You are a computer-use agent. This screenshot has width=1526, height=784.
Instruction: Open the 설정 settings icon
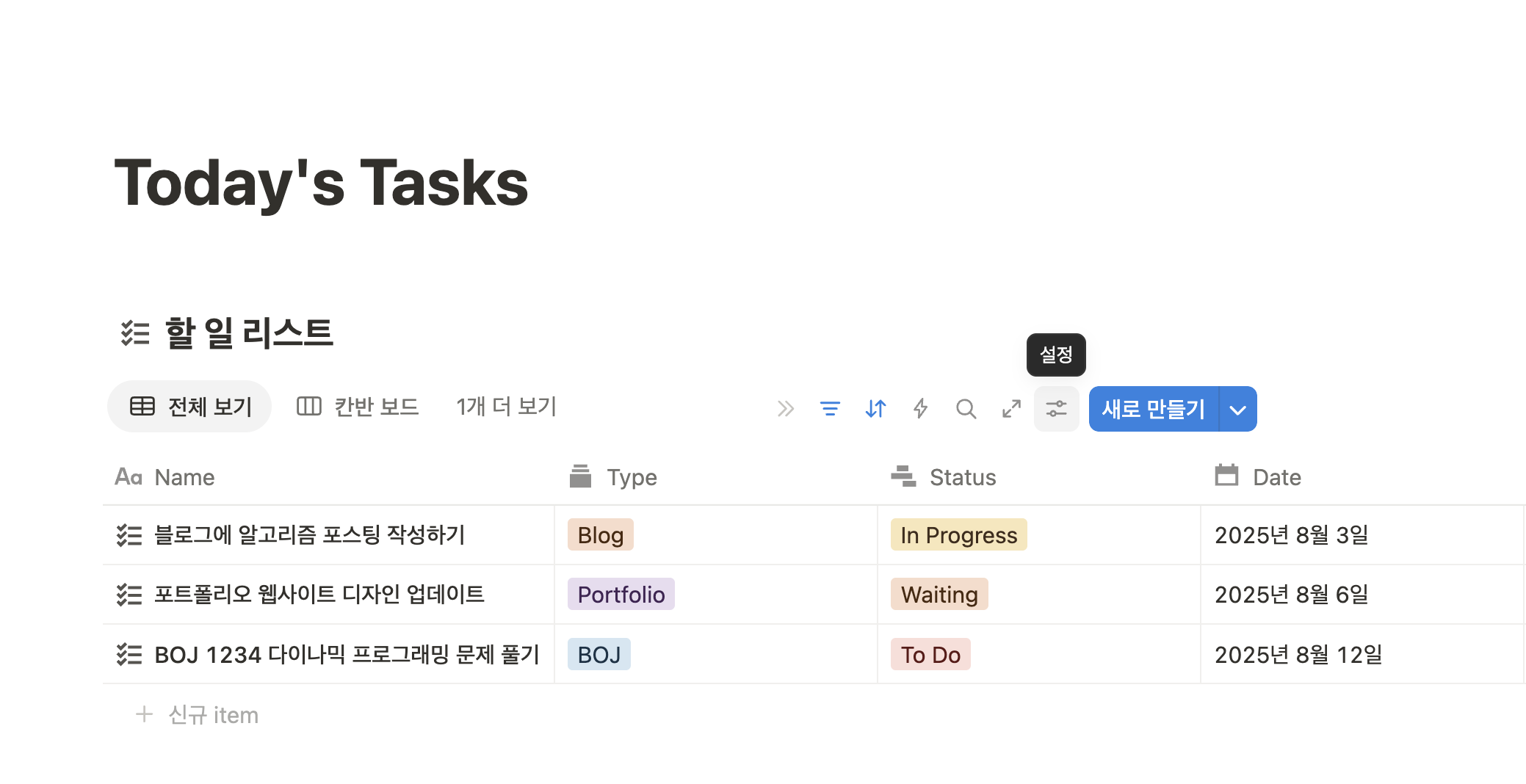[x=1056, y=409]
